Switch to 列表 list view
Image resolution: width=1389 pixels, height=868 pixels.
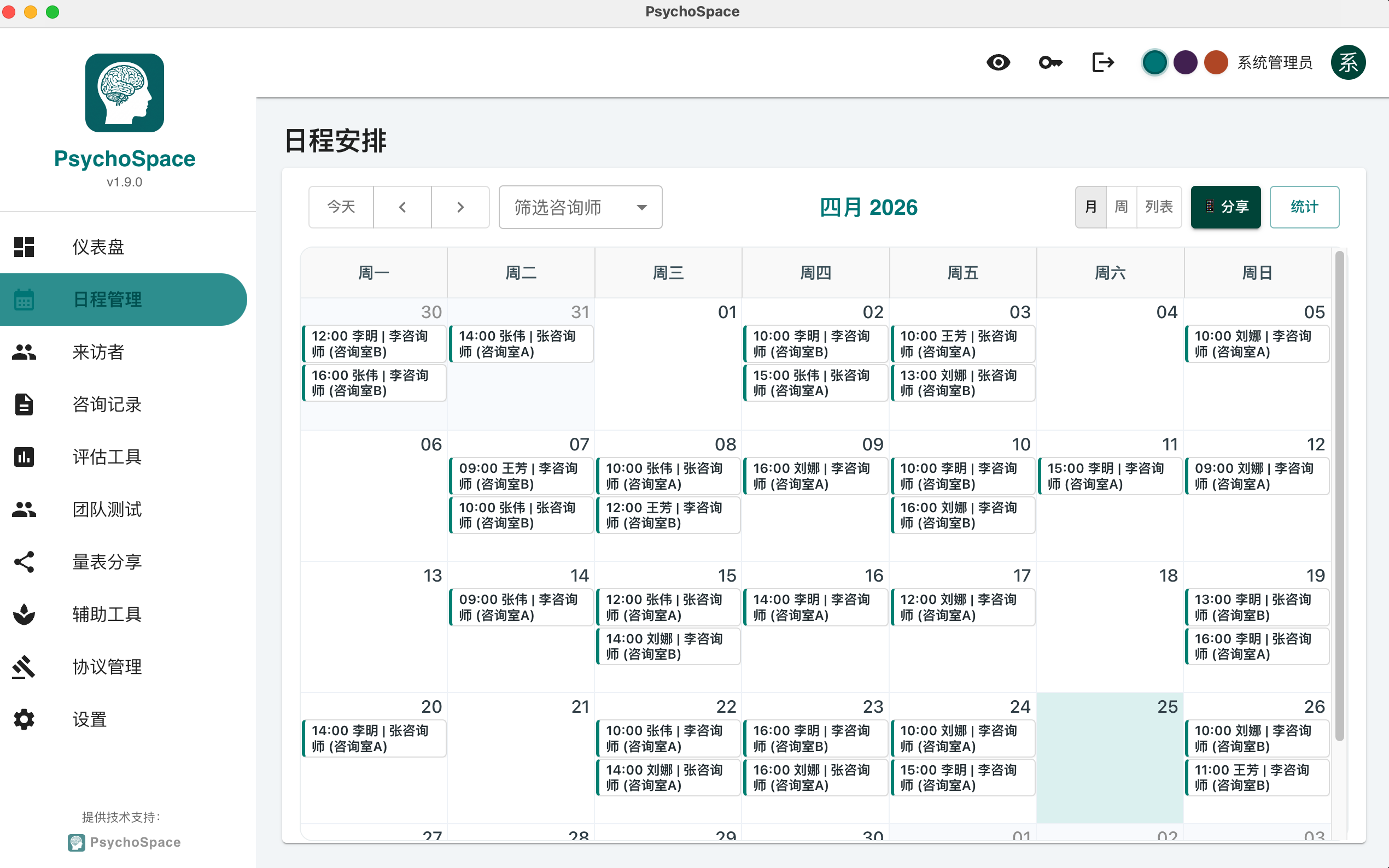click(x=1158, y=207)
